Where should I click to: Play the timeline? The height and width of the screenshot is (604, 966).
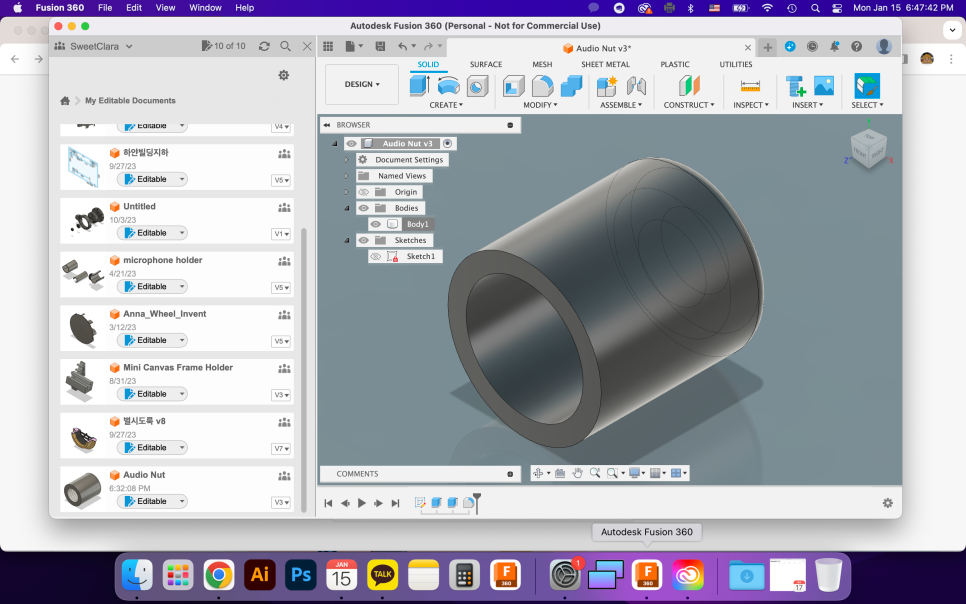(x=362, y=503)
